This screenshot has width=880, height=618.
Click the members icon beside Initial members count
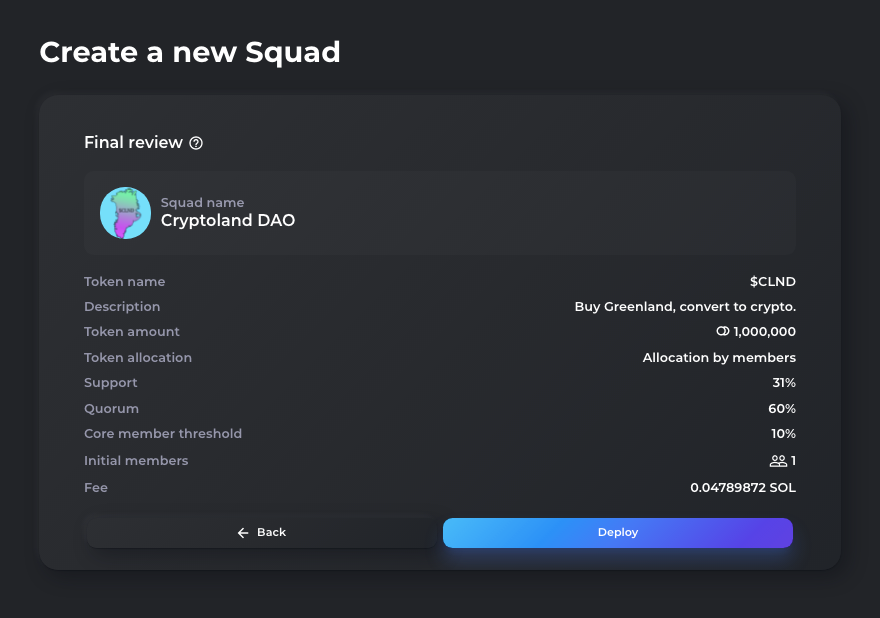click(778, 461)
